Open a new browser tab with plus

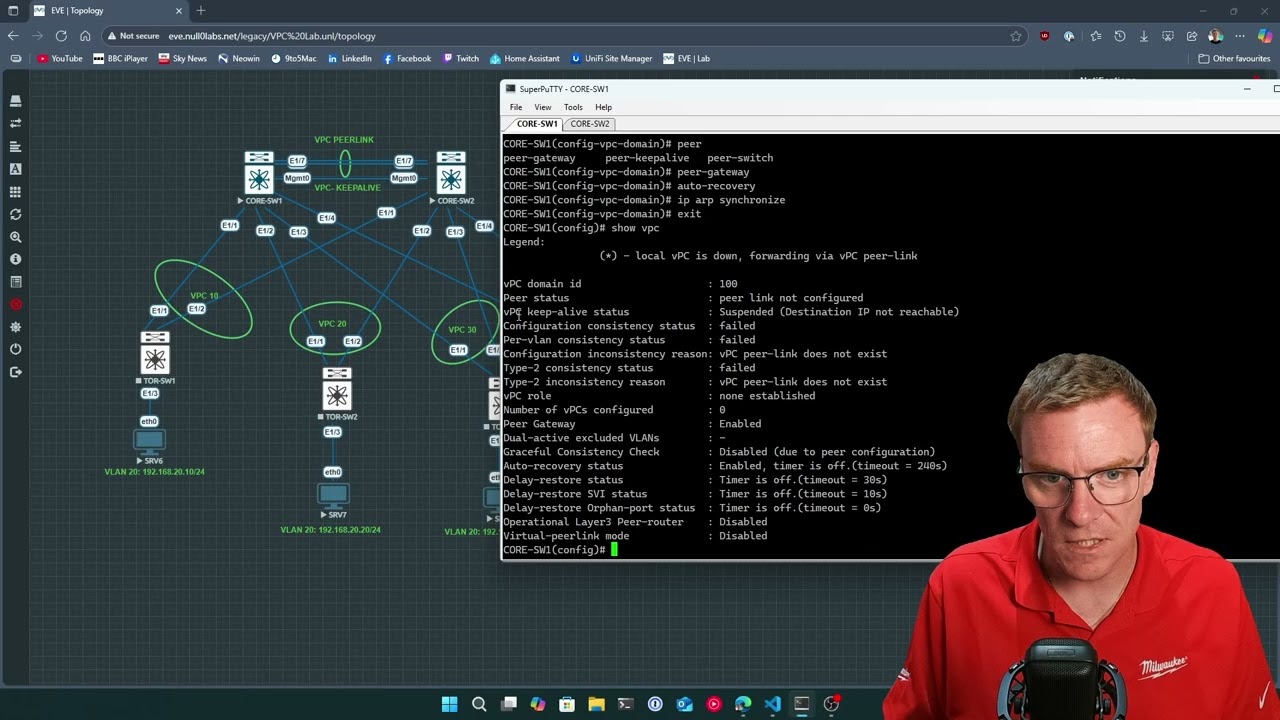201,11
